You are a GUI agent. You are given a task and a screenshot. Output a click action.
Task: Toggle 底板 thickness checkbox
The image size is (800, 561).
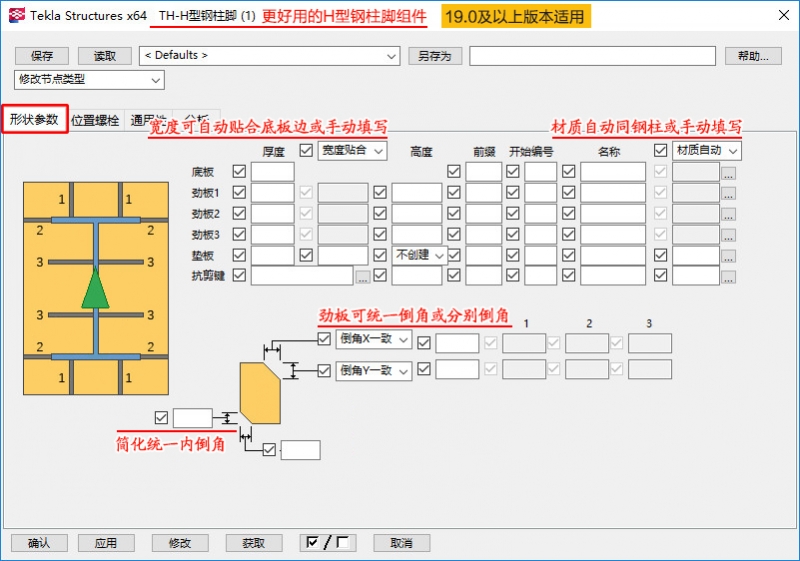[239, 171]
